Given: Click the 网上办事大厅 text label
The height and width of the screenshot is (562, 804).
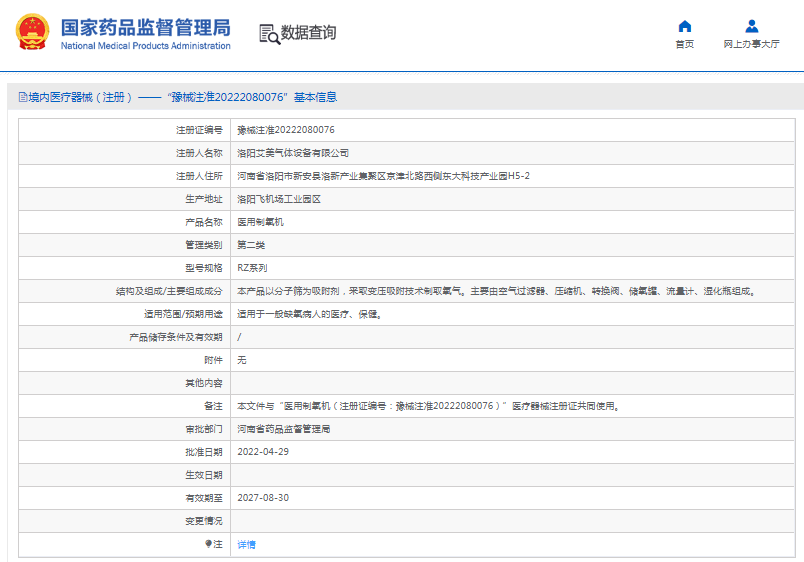Looking at the screenshot, I should 751,44.
